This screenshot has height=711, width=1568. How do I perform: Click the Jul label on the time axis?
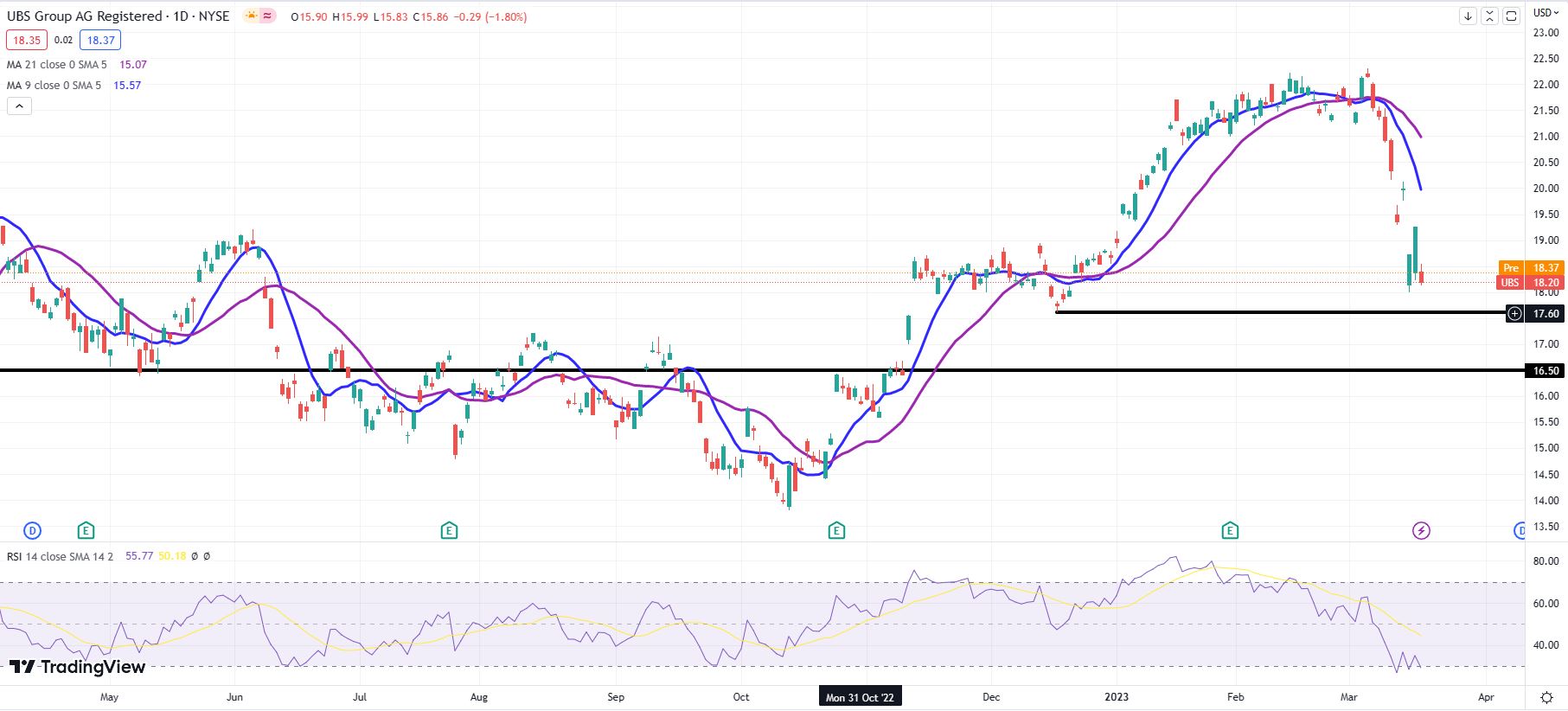coord(360,697)
